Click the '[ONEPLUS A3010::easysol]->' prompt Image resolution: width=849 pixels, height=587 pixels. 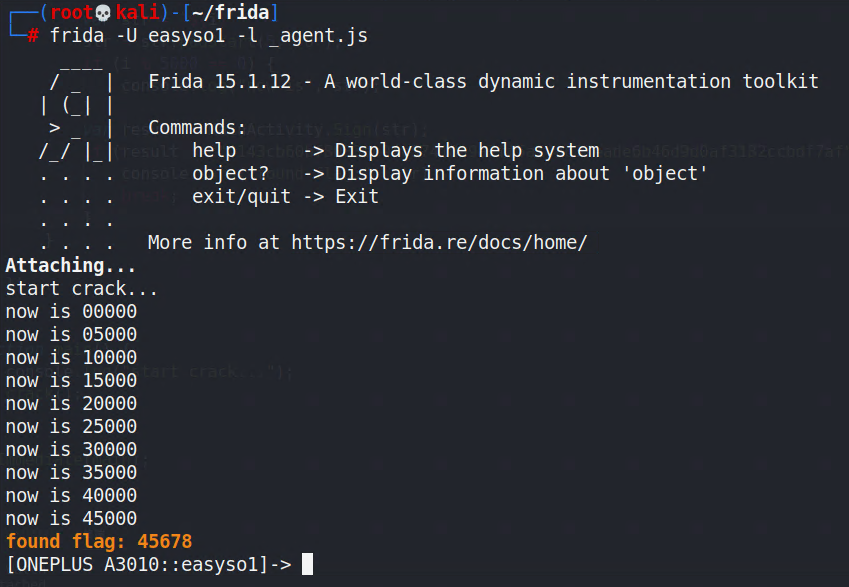pyautogui.click(x=149, y=564)
